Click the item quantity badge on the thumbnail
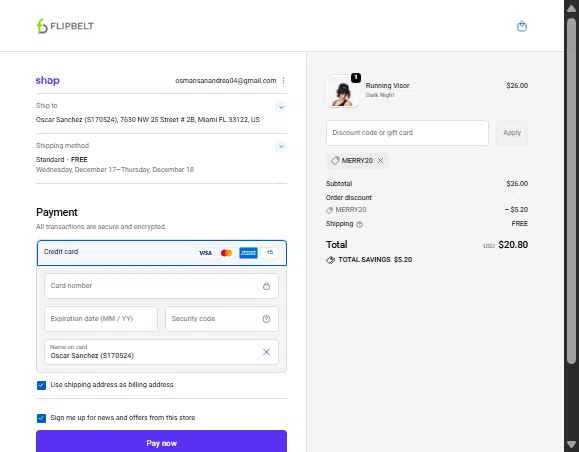579x452 pixels. (x=356, y=78)
